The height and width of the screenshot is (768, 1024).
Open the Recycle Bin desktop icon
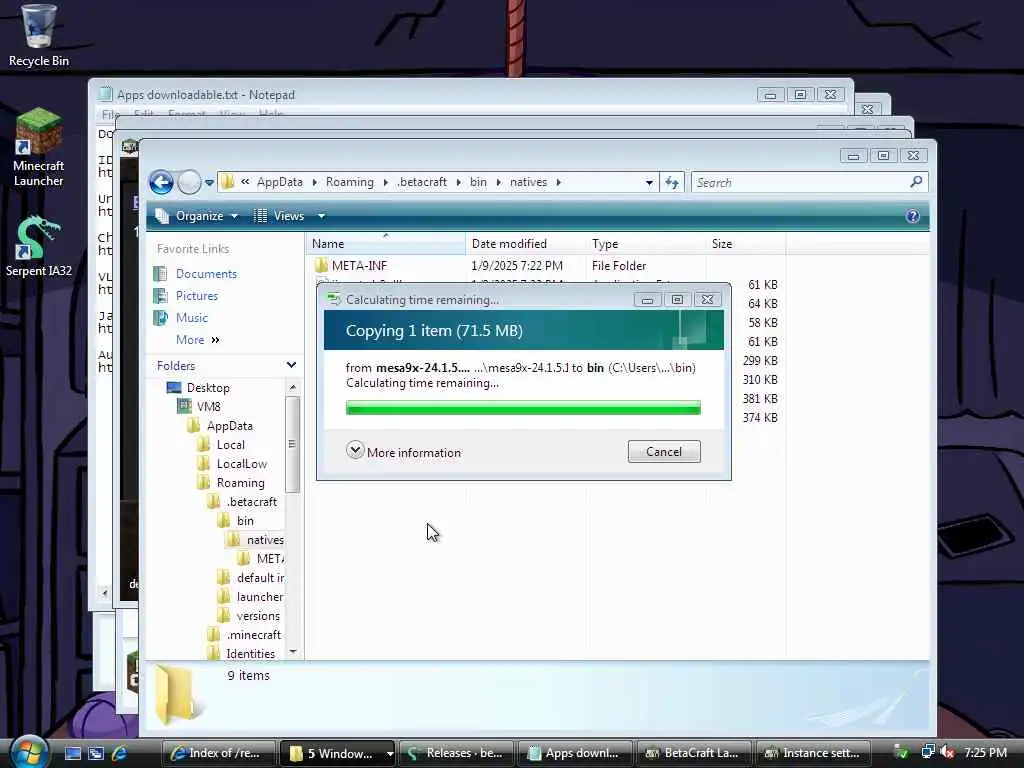(39, 35)
